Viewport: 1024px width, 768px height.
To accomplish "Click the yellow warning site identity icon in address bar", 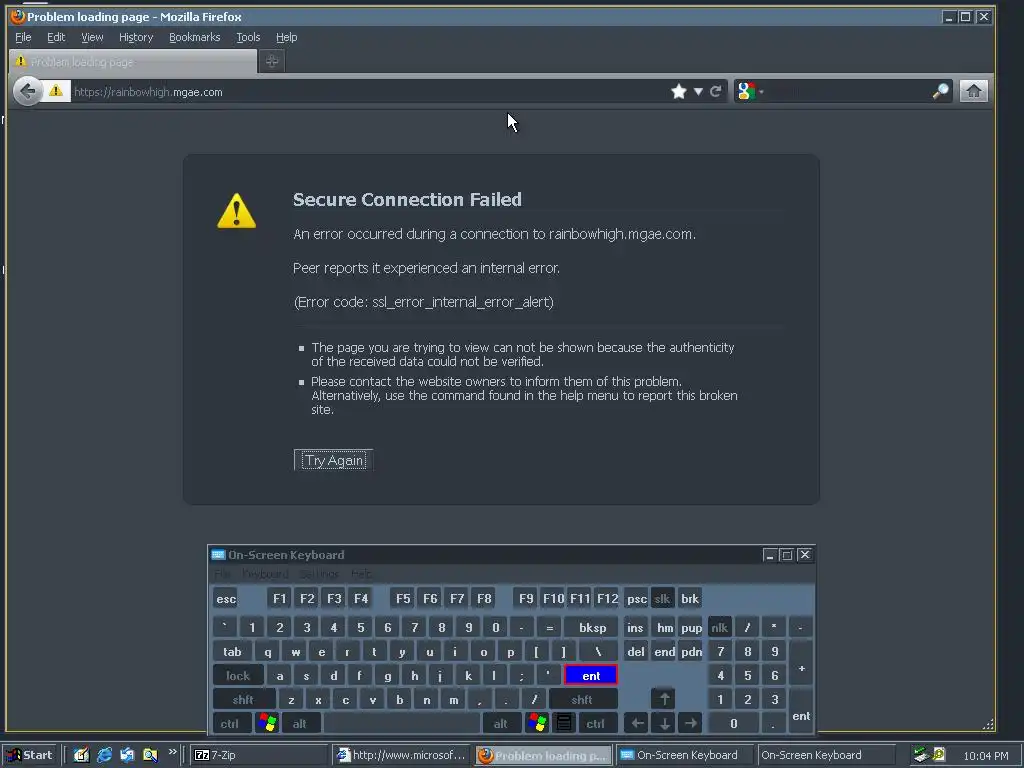I will pos(56,91).
